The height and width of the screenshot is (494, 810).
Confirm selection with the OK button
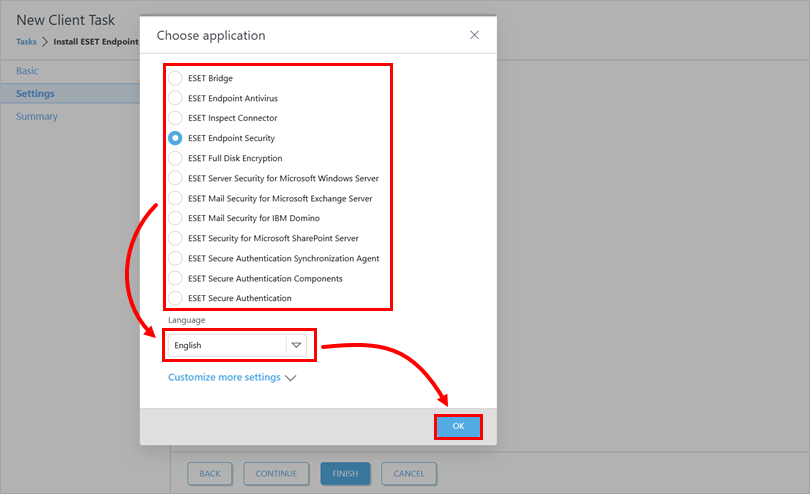458,426
